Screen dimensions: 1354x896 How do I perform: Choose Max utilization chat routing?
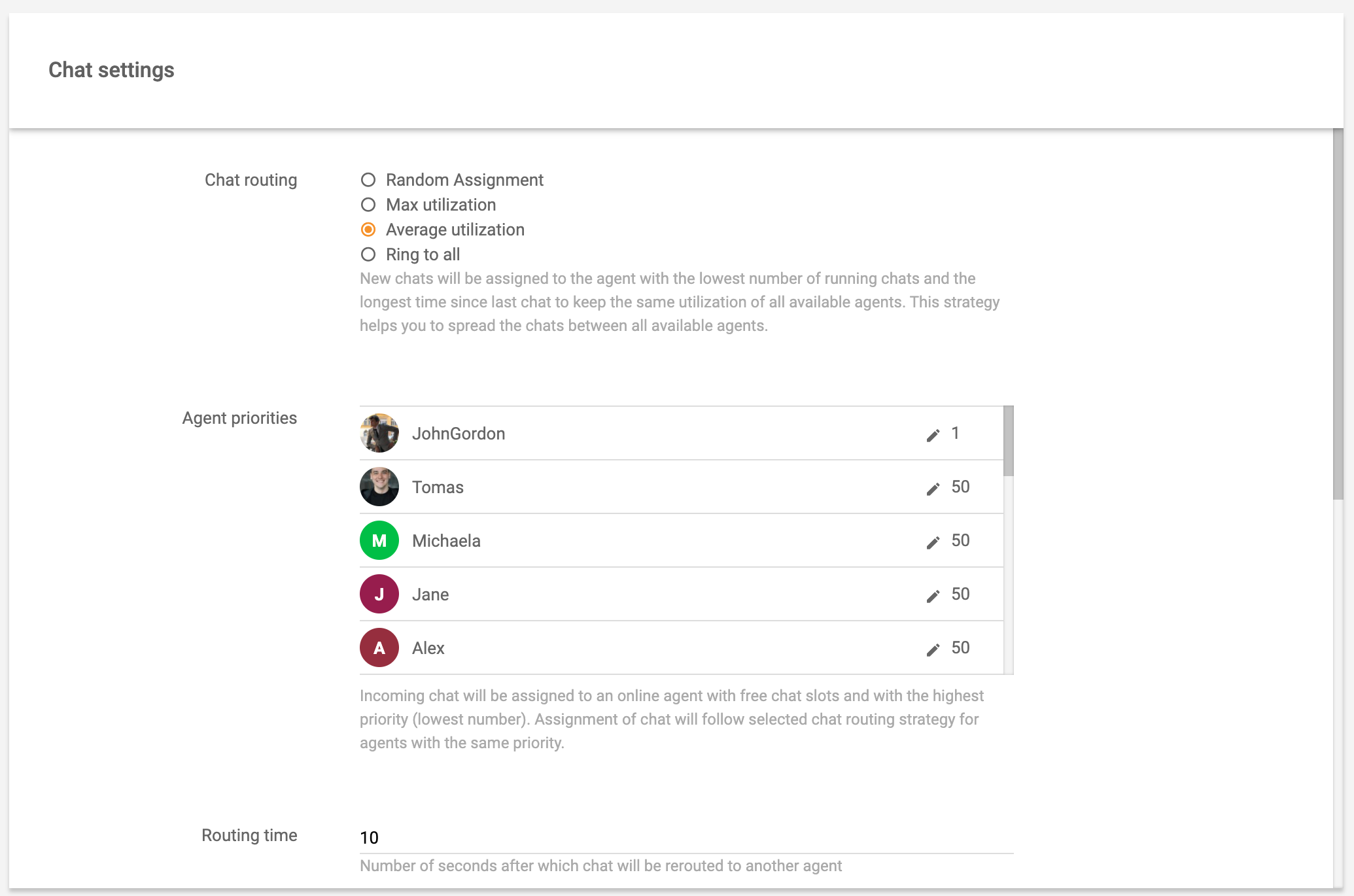click(369, 205)
